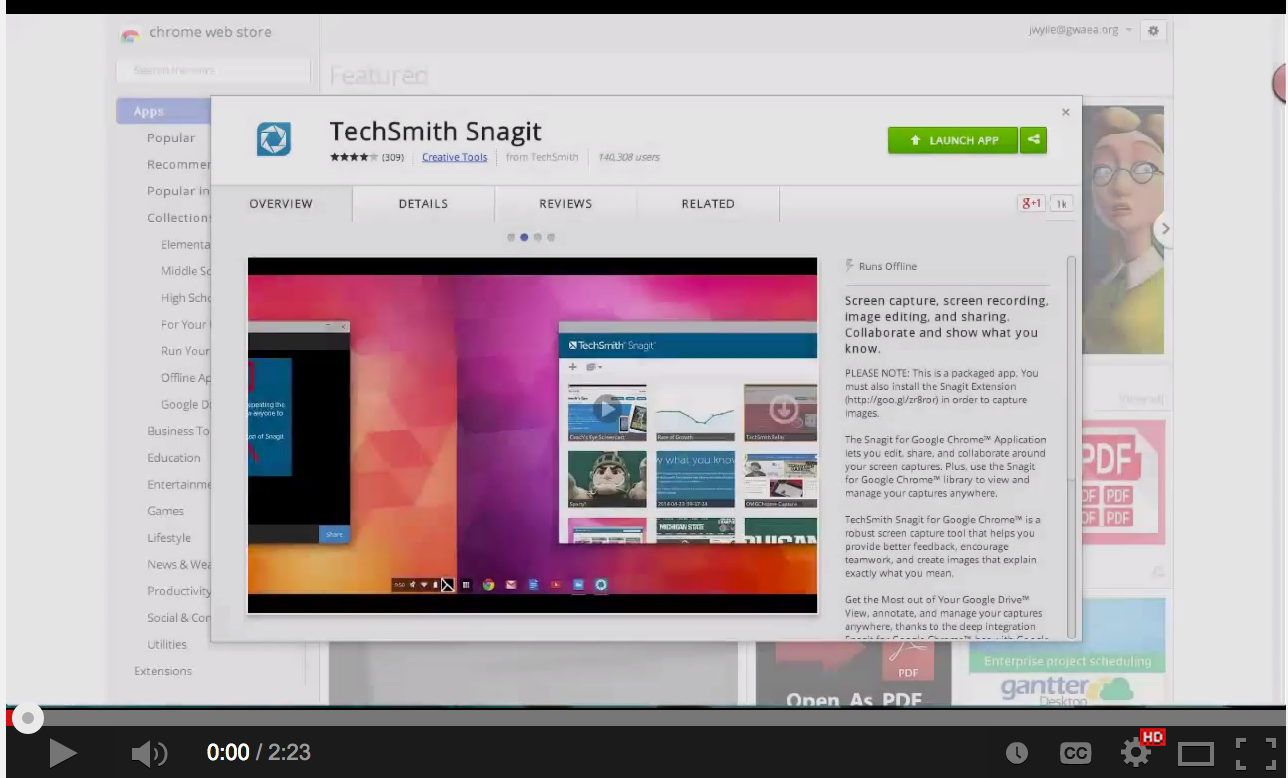The image size is (1288, 778).
Task: Click the green share icon button
Action: click(x=1033, y=140)
